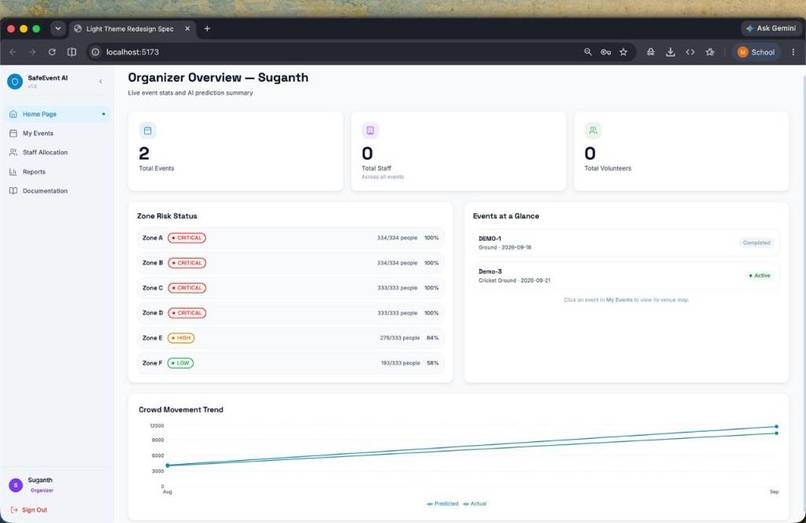Screen dimensions: 806x523
Task: Click the My Events calendar icon
Action: click(x=13, y=133)
